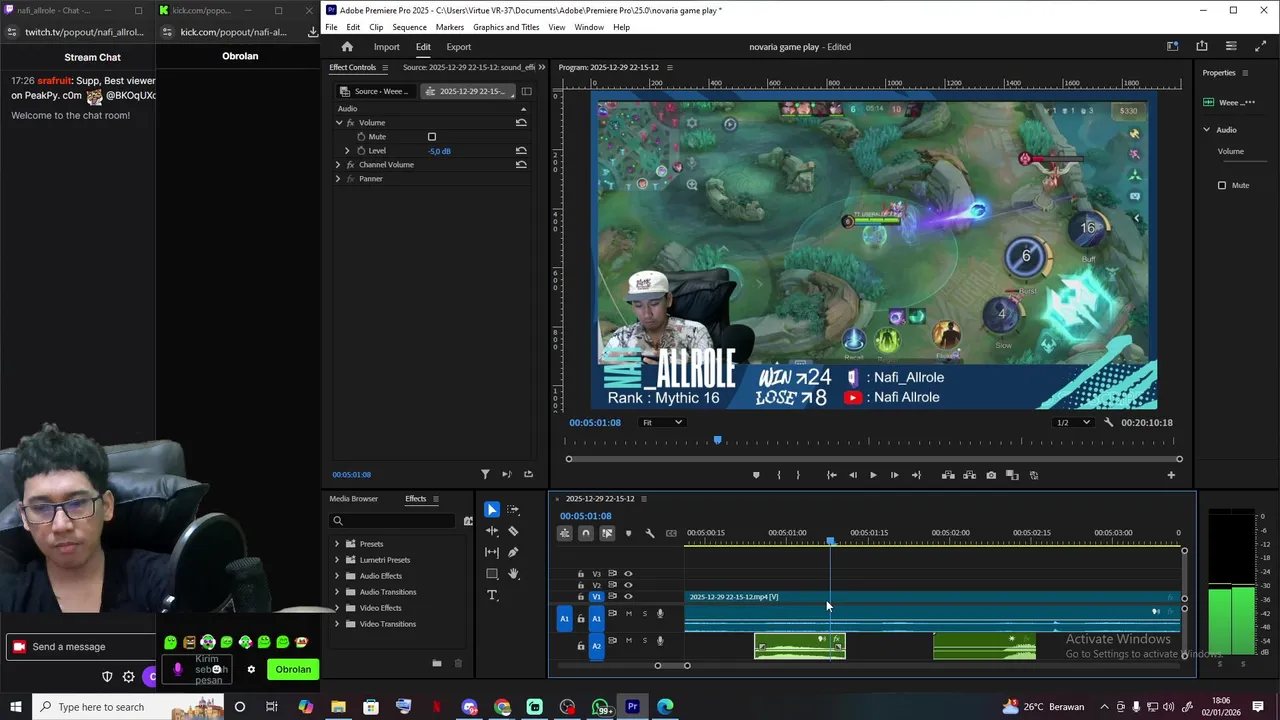
Task: Mute track A1 with M button
Action: [x=628, y=613]
